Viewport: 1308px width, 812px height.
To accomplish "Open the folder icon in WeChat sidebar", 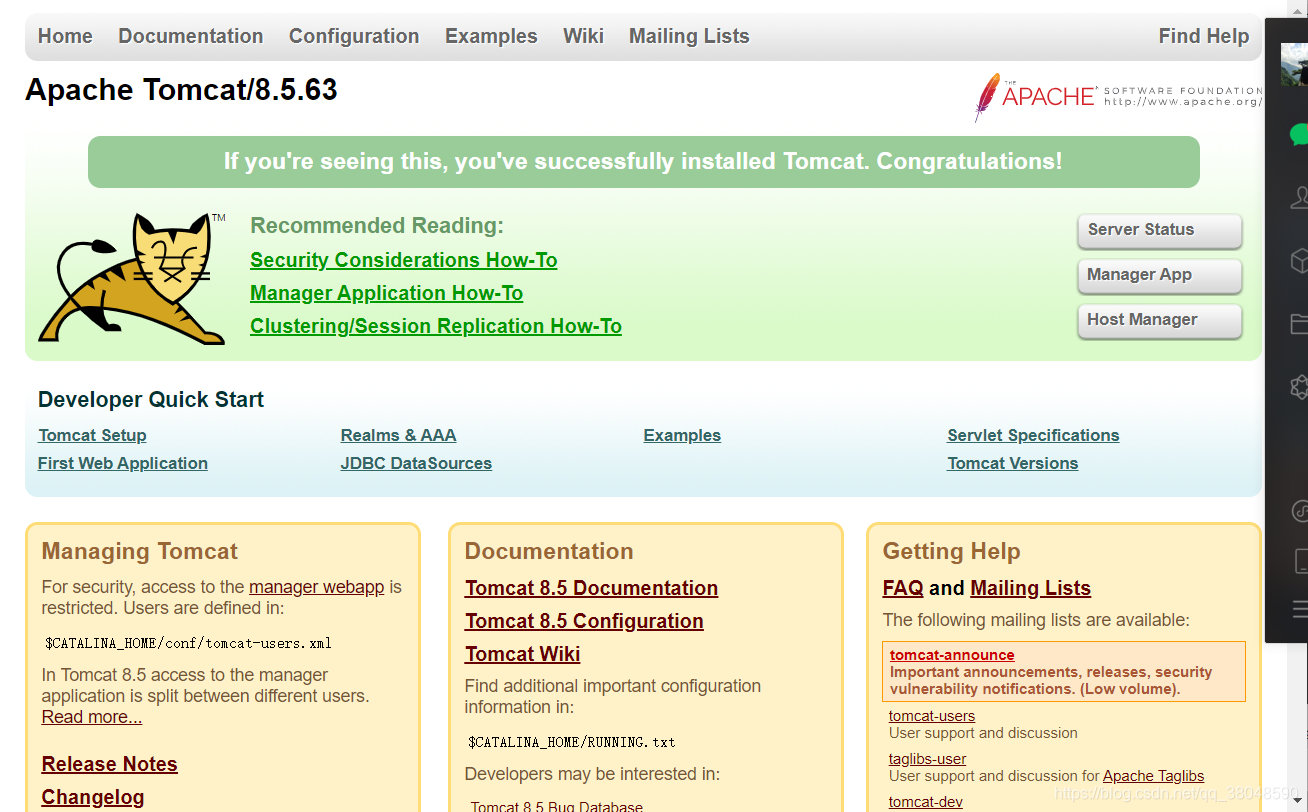I will coord(1299,323).
